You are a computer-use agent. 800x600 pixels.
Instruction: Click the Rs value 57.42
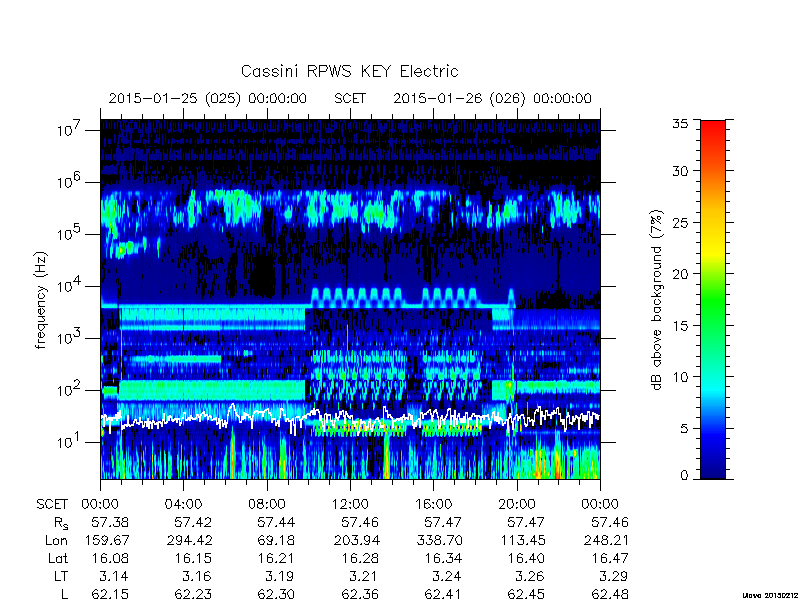(x=193, y=522)
